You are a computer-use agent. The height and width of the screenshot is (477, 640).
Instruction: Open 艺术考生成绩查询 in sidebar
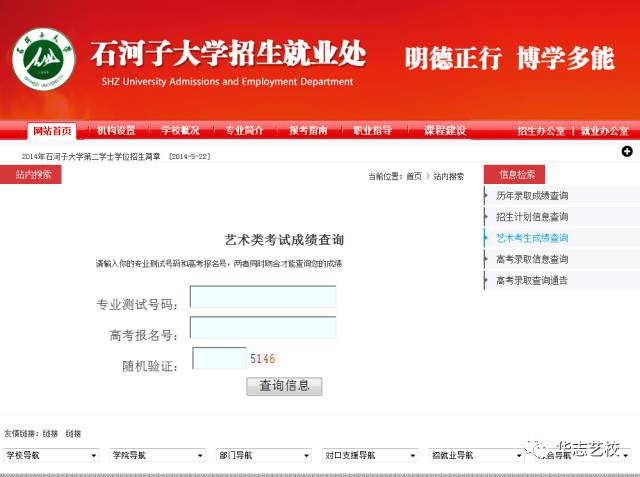[x=532, y=238]
